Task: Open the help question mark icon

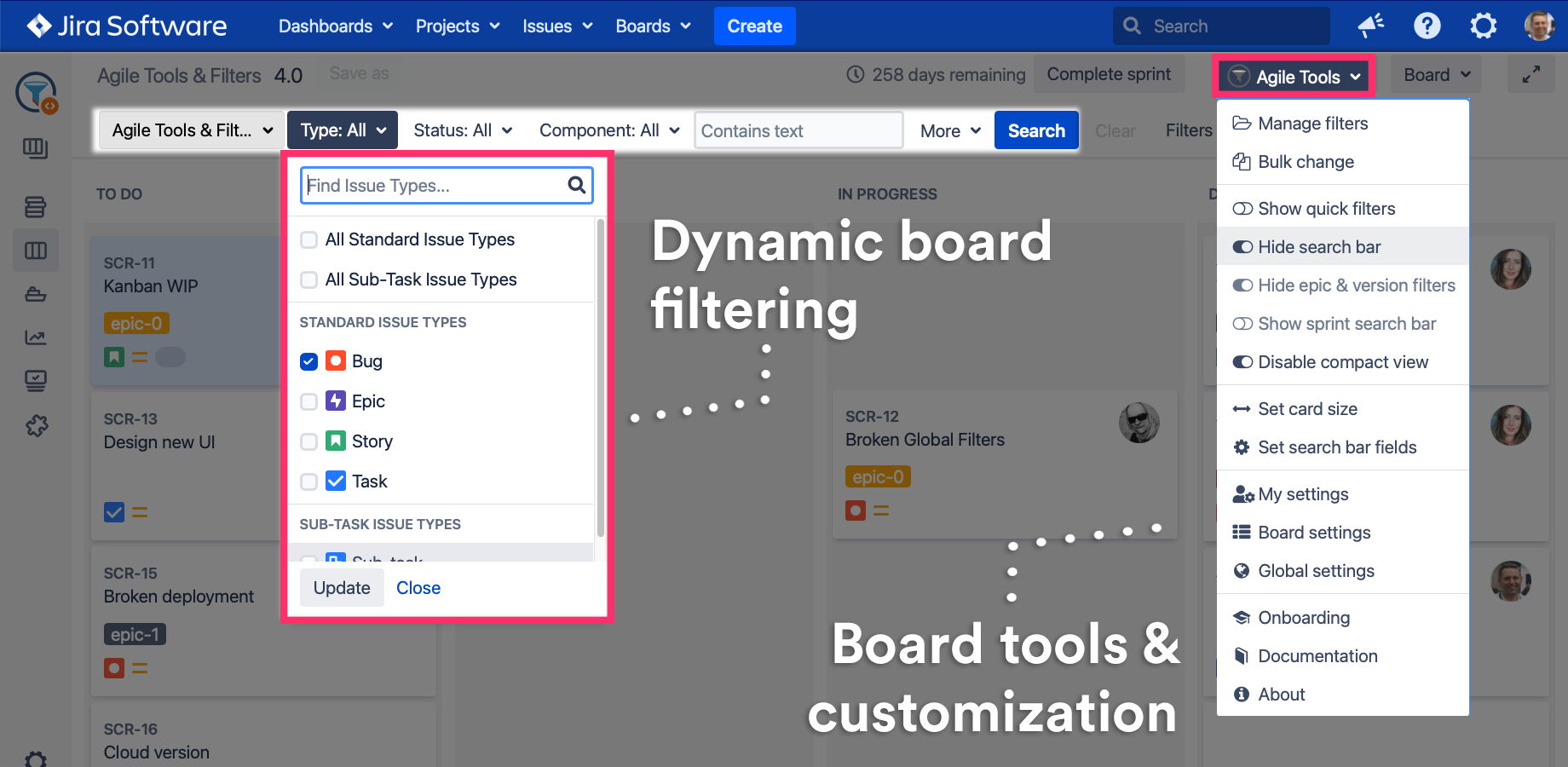Action: coord(1427,26)
